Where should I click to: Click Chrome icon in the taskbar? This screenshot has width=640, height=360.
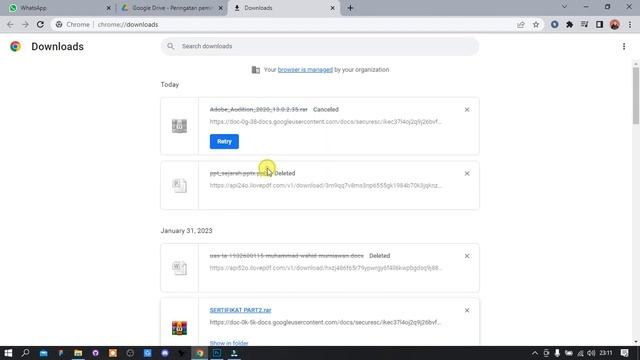pyautogui.click(x=200, y=353)
